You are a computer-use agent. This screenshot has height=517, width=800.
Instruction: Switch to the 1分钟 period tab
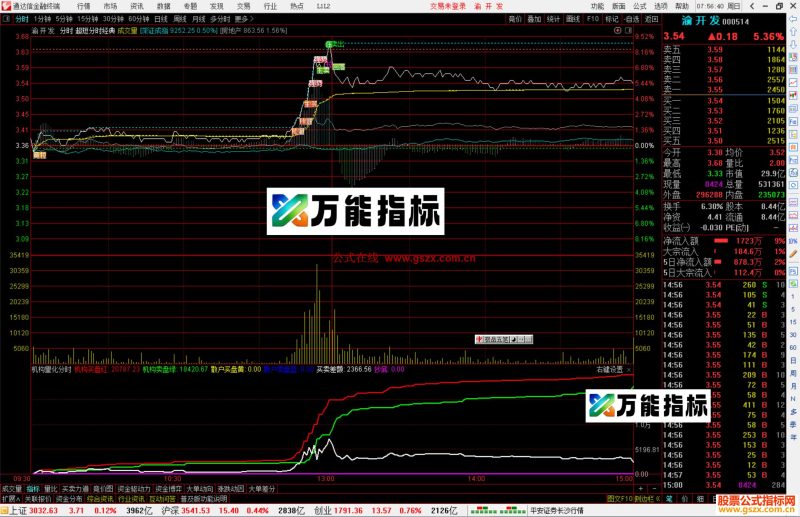pos(42,19)
